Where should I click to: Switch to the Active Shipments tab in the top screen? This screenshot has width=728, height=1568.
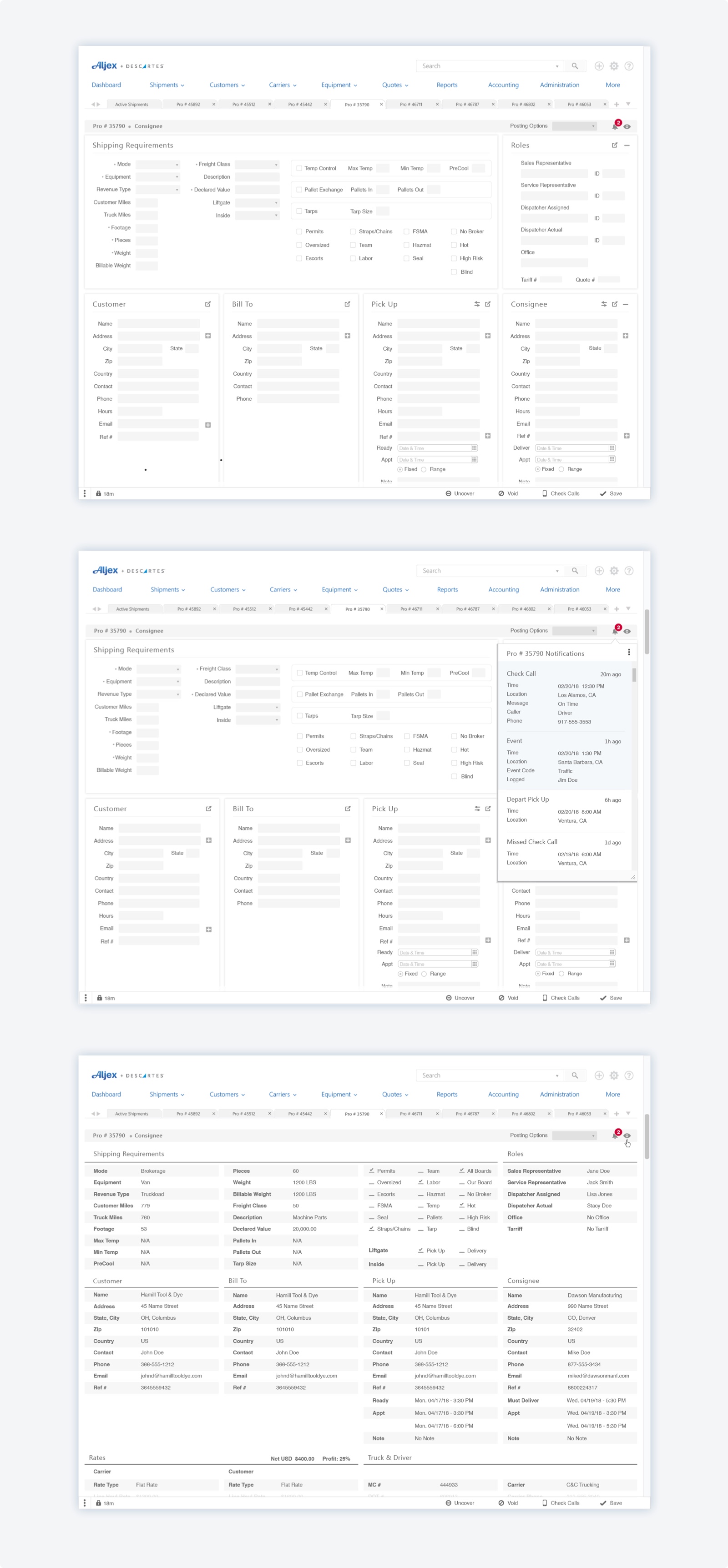[x=131, y=105]
